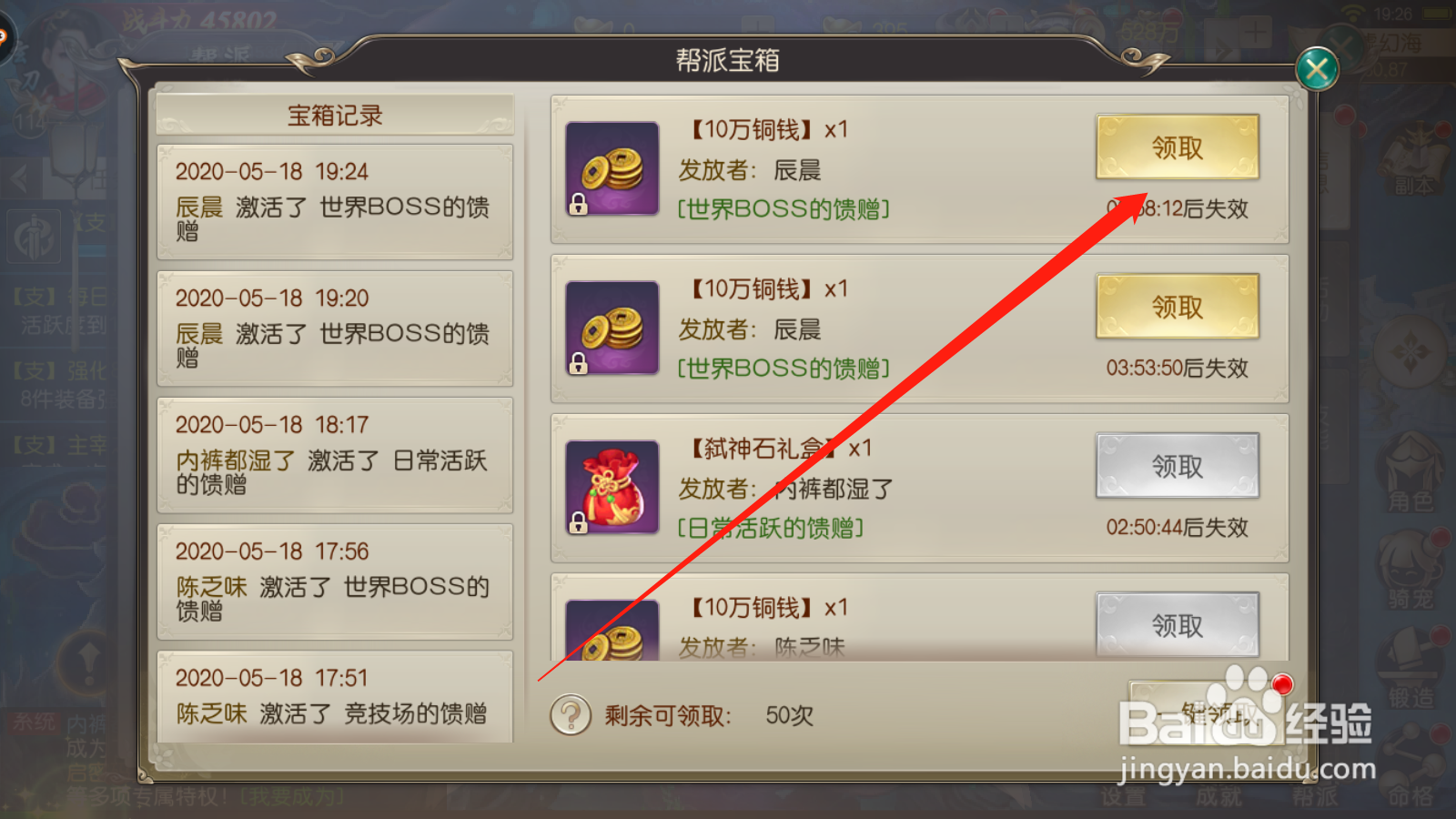This screenshot has height=819, width=1456.
Task: Select the 17:51 竞技场 record entry
Action: pyautogui.click(x=335, y=697)
